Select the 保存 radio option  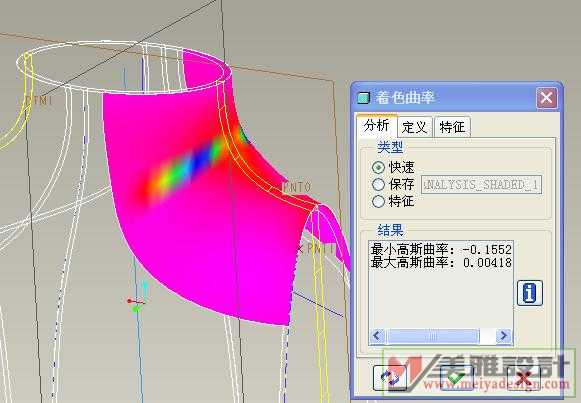coord(378,184)
